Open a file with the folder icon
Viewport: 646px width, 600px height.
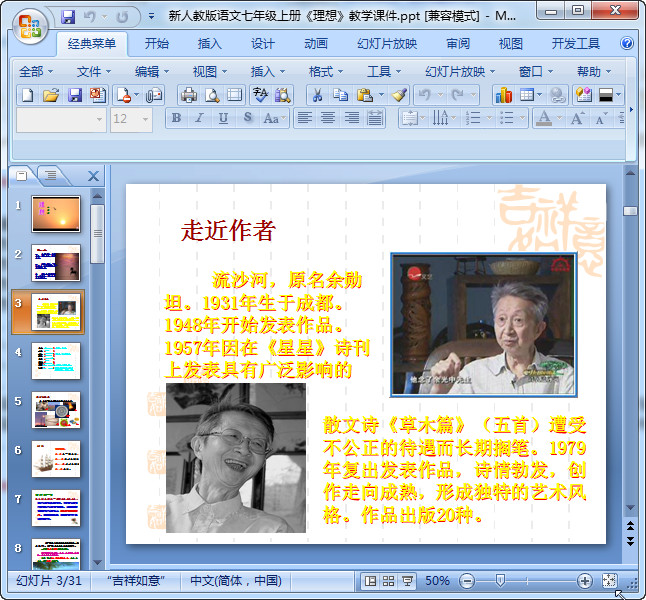point(51,95)
